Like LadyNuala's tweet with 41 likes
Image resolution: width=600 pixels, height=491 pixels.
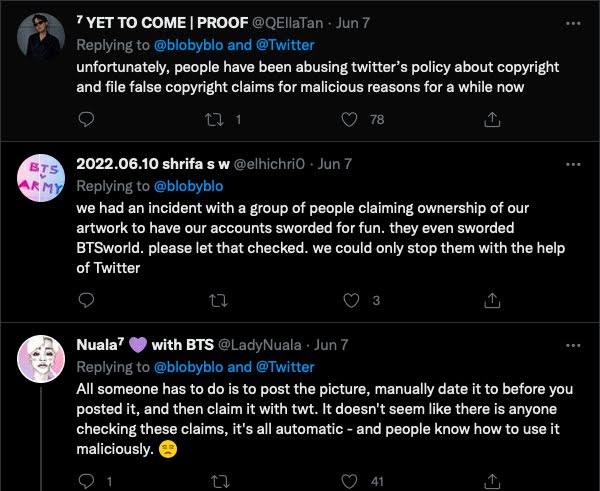point(349,480)
